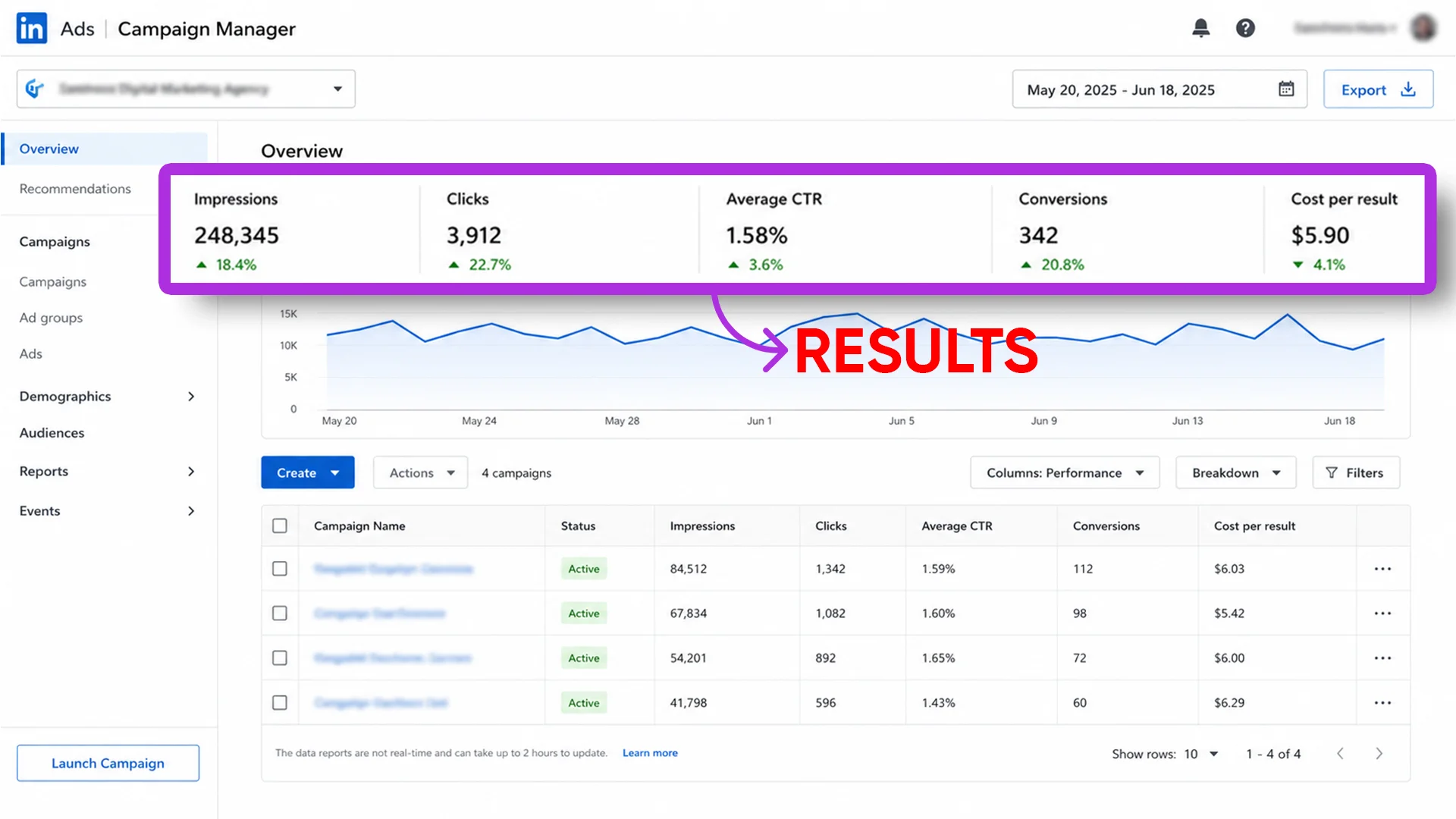Select all campaigns header checkbox
This screenshot has width=1456, height=819.
click(x=280, y=526)
